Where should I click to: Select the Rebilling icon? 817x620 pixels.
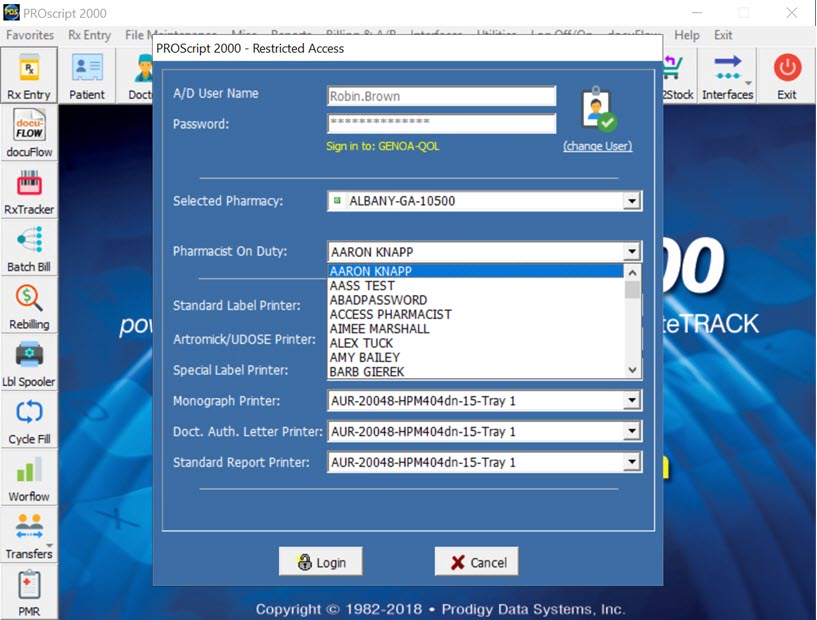[x=29, y=305]
